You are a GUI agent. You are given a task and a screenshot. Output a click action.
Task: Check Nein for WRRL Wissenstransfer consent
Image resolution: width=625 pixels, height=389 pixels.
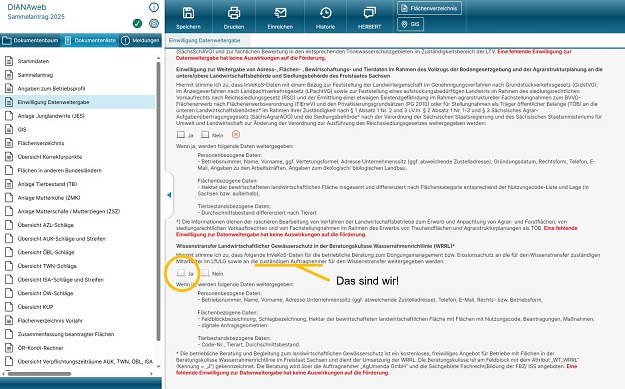(x=205, y=273)
